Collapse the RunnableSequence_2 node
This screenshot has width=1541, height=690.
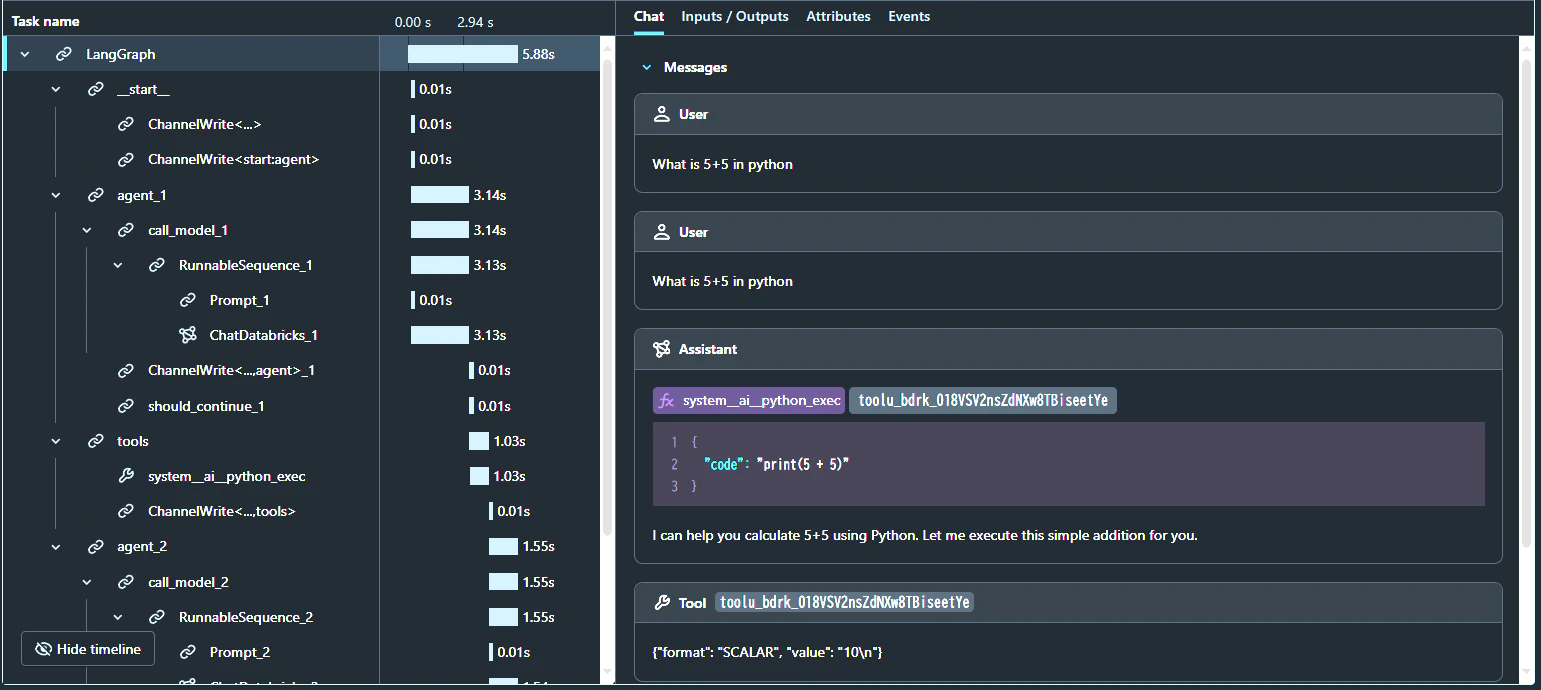[x=118, y=617]
